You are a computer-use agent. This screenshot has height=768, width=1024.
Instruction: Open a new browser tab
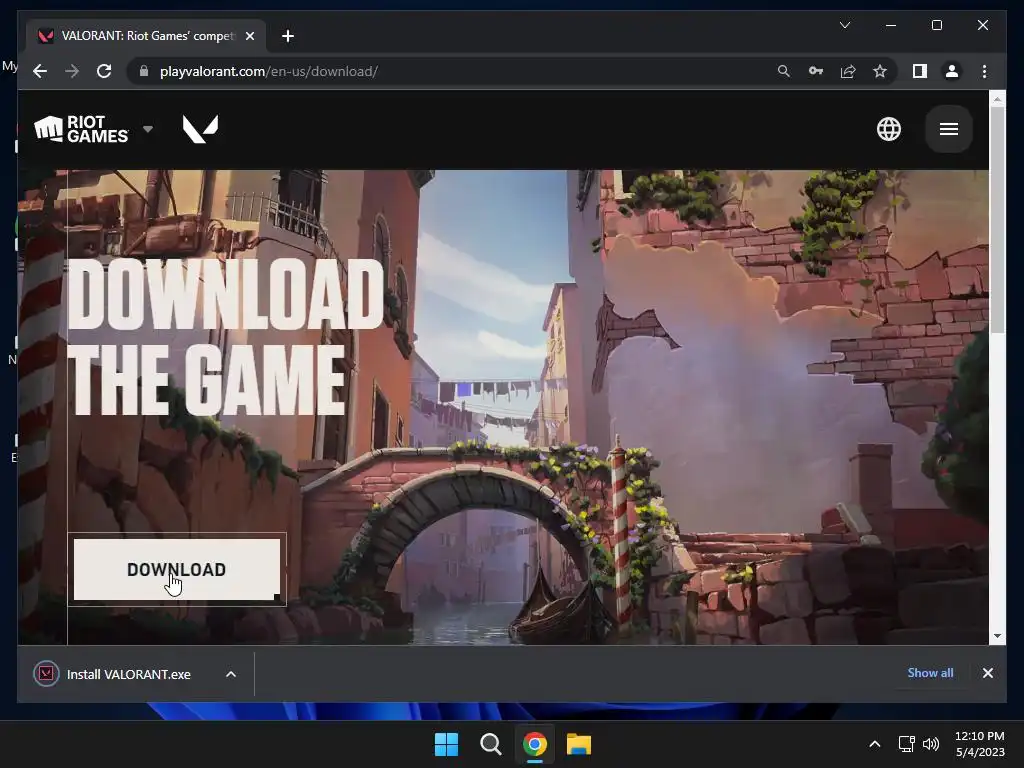coord(287,36)
